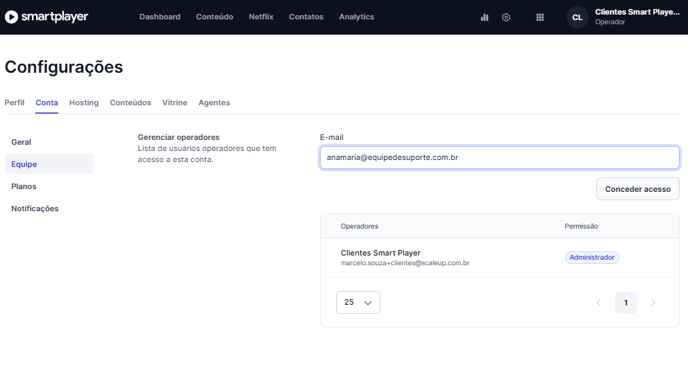This screenshot has width=688, height=374.
Task: Open the apps grid icon
Action: point(540,17)
